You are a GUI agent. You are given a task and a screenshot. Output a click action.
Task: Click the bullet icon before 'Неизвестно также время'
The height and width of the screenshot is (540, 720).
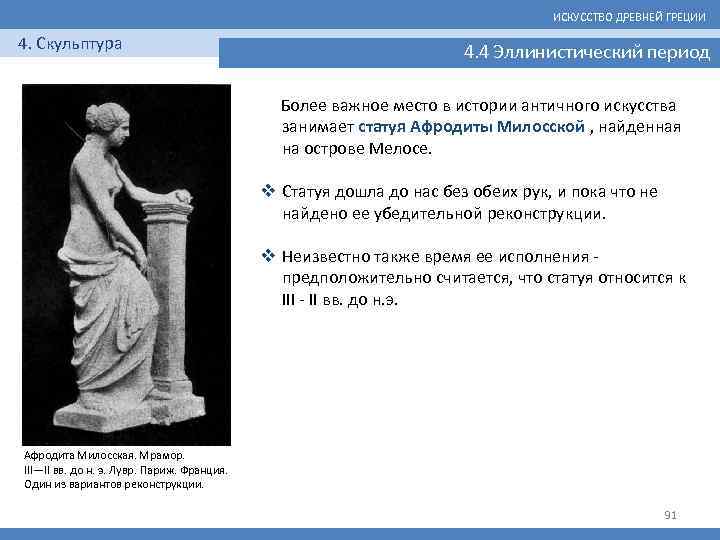point(268,255)
